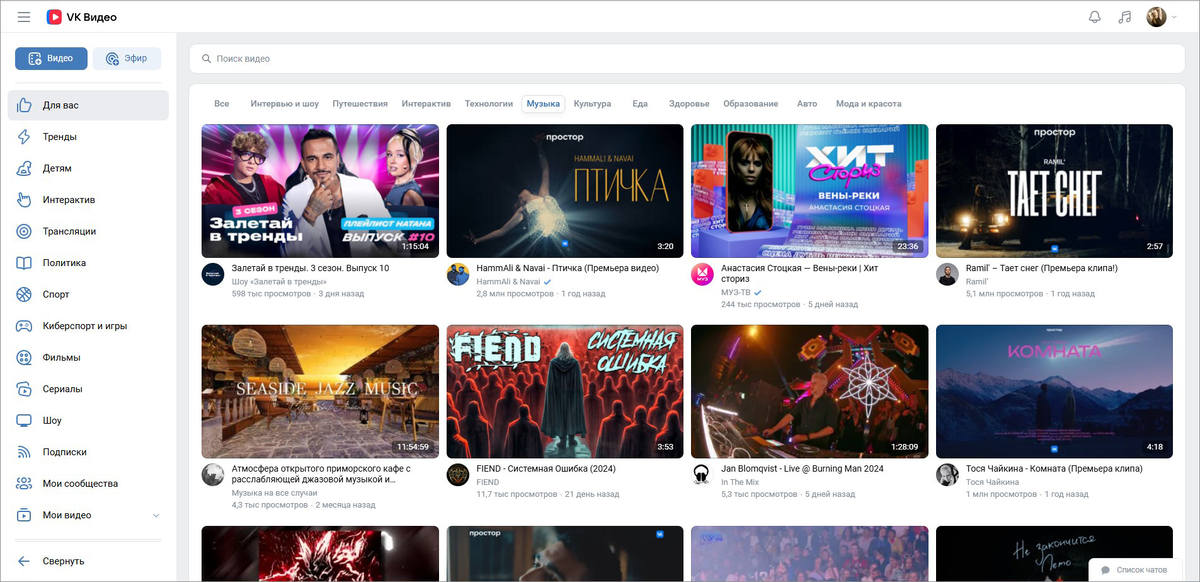Open the Хит сторис video thumbnail

810,191
